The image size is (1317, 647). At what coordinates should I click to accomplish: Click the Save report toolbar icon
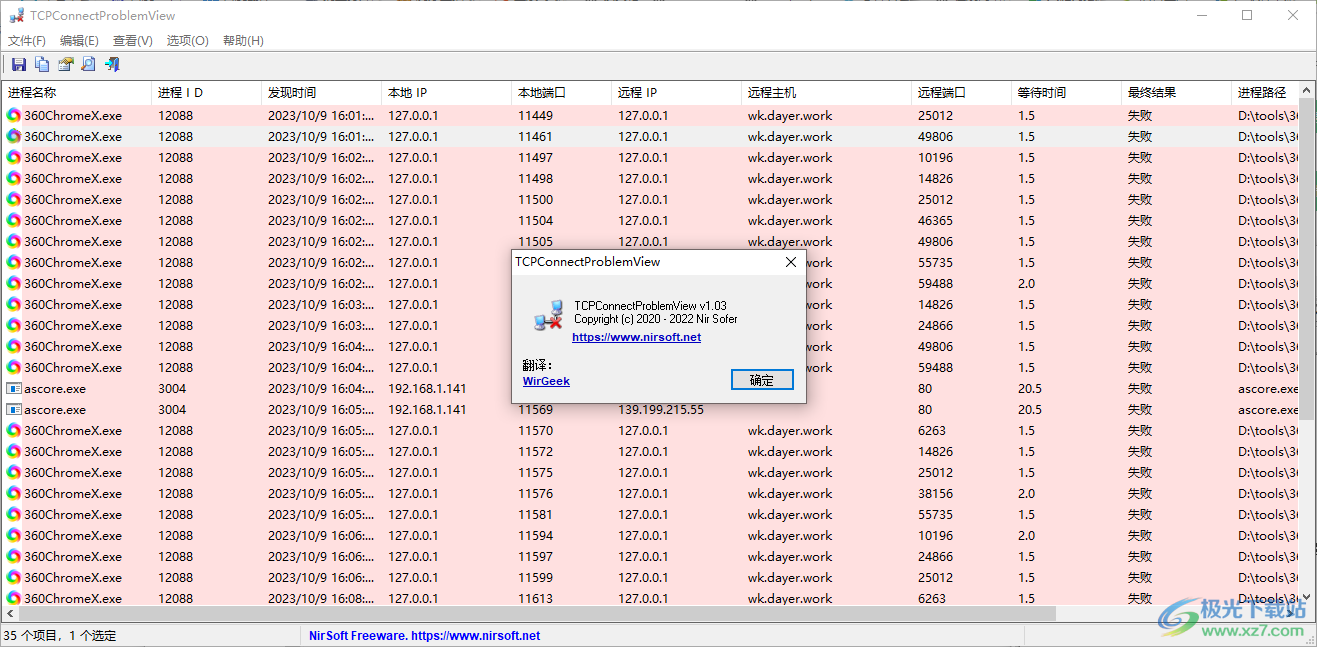coord(18,64)
